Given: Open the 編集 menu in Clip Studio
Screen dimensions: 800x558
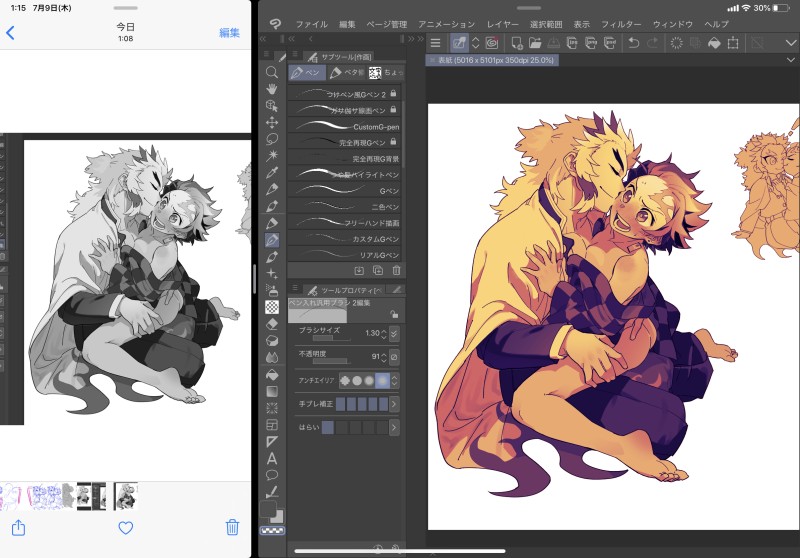Looking at the screenshot, I should [x=347, y=24].
